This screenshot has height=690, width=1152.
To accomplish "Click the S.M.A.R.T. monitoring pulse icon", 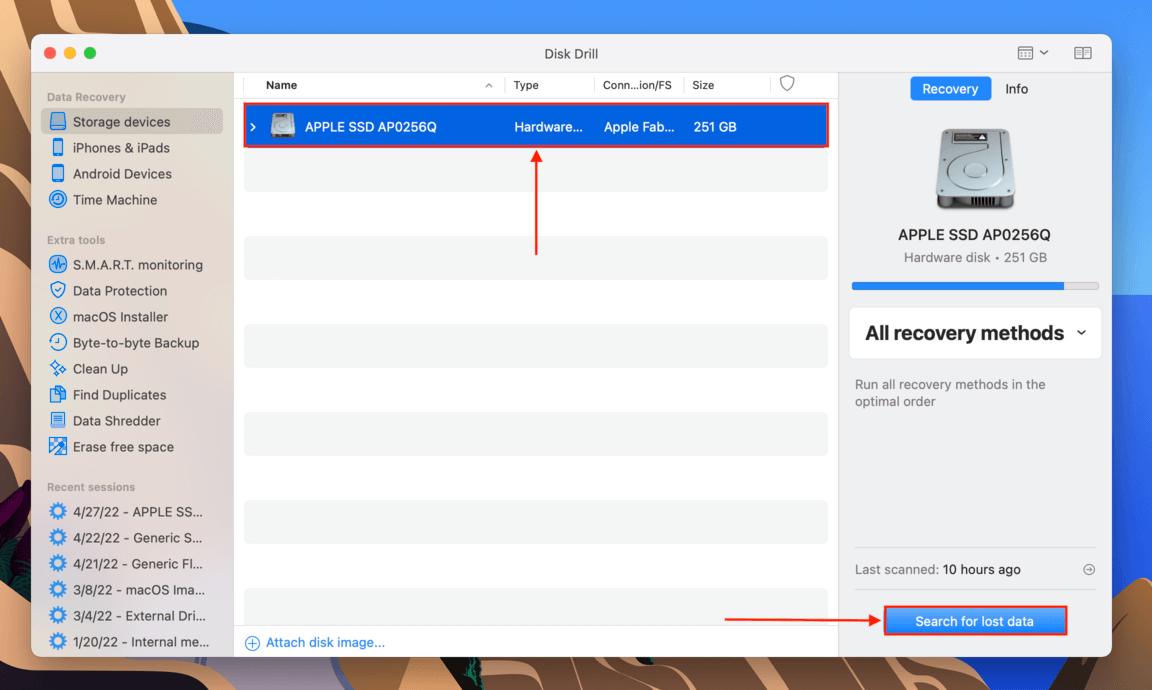I will pos(57,265).
